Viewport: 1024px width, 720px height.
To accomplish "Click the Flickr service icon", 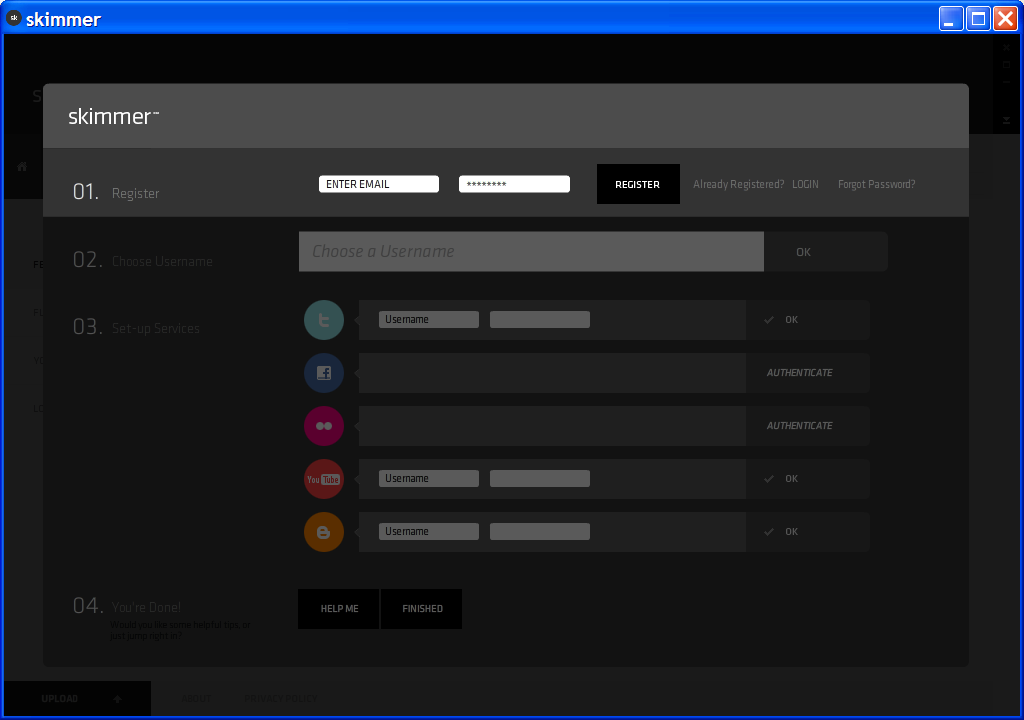I will pos(324,426).
